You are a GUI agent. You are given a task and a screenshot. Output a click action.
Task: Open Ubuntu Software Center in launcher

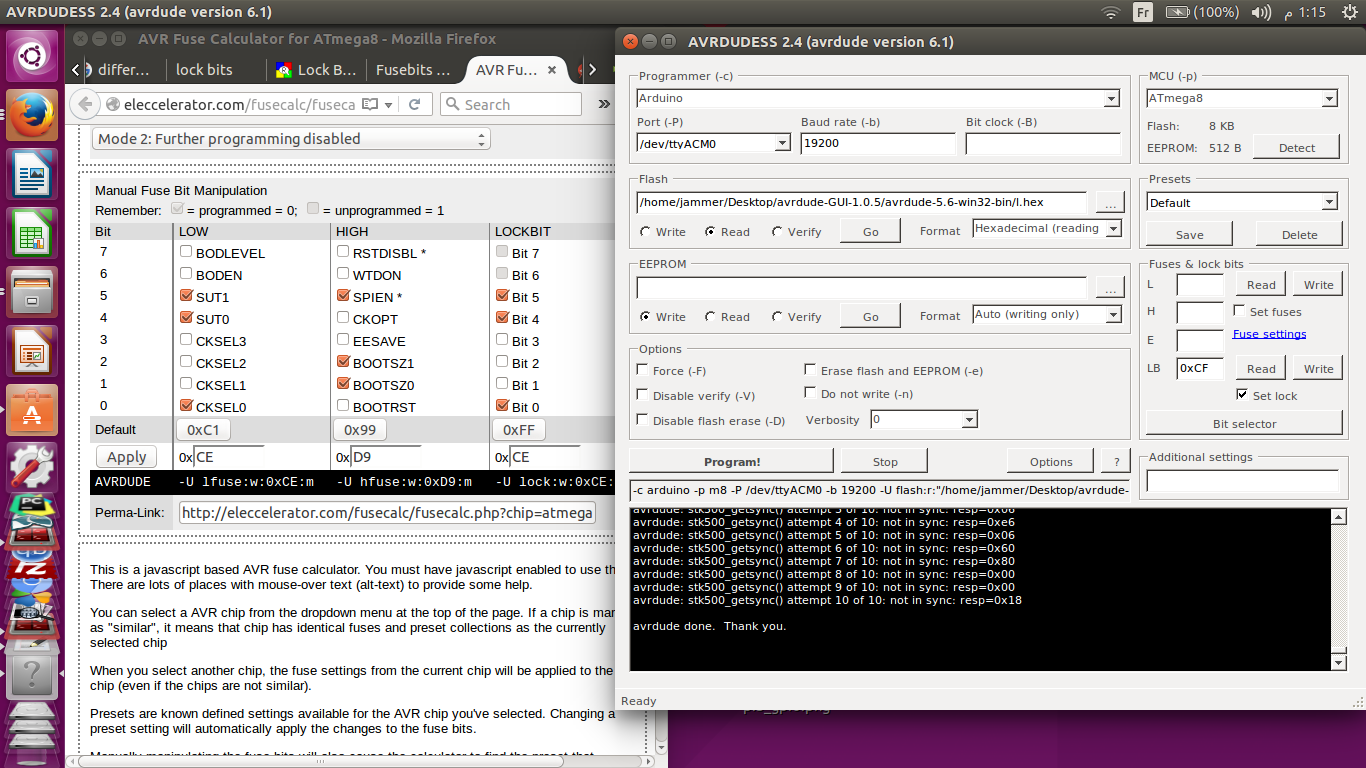pyautogui.click(x=32, y=412)
